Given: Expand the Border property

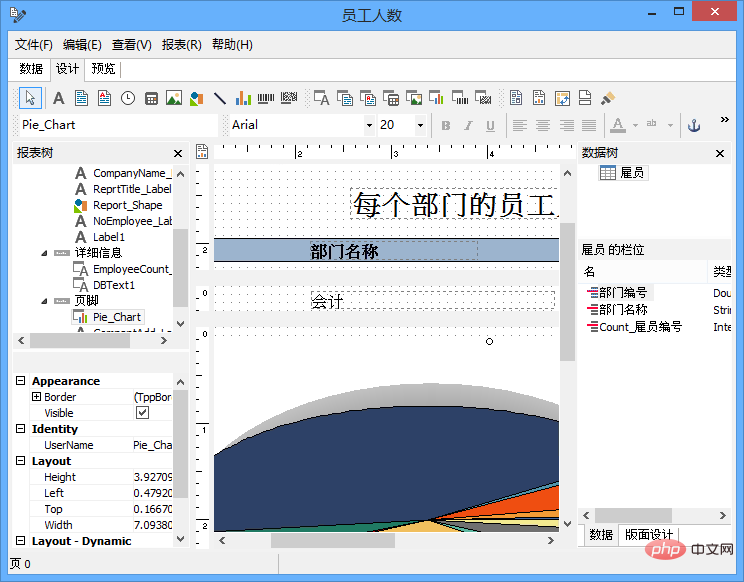Looking at the screenshot, I should [37, 397].
